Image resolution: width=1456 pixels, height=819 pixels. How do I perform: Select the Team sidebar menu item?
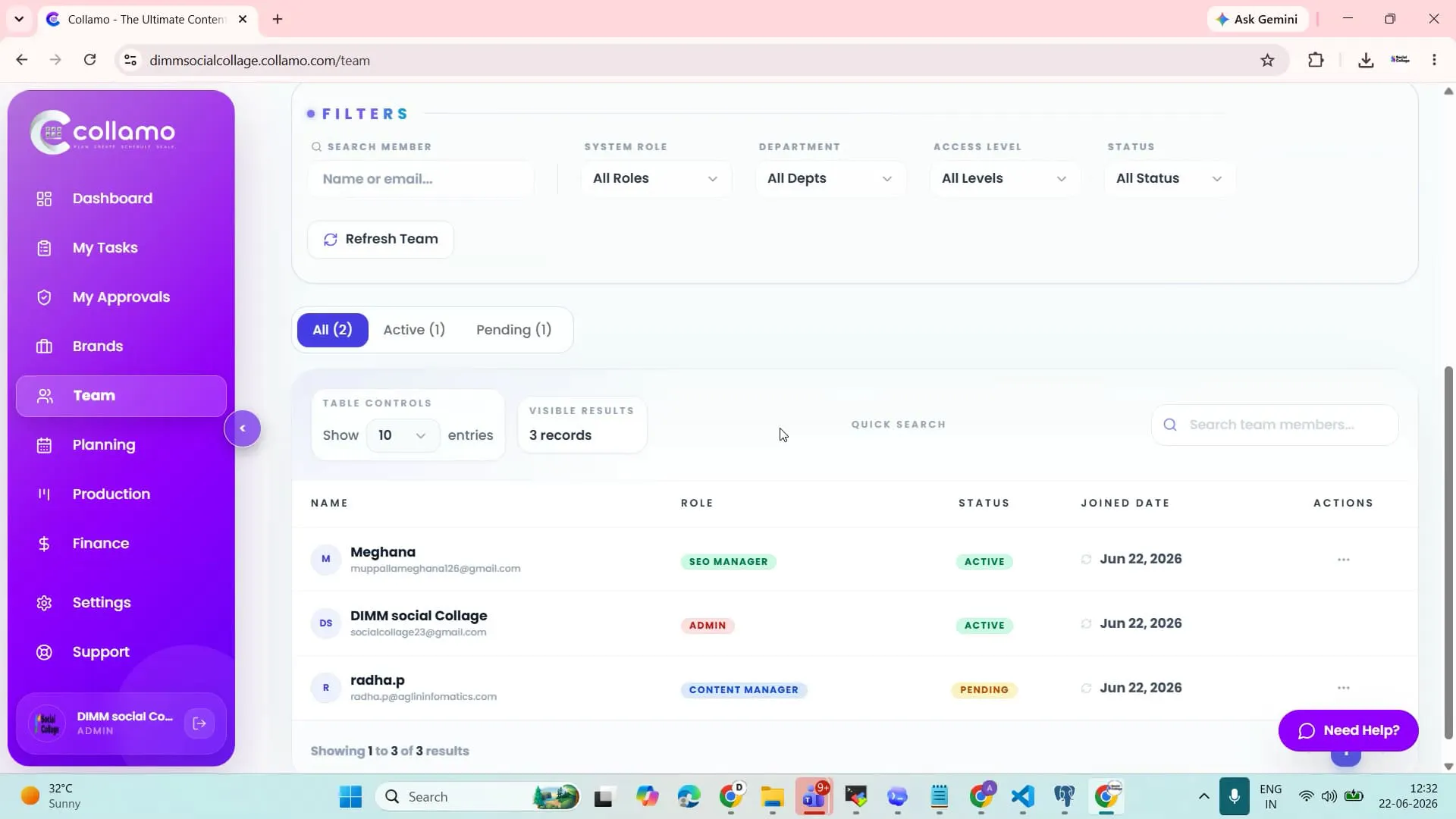coord(121,396)
